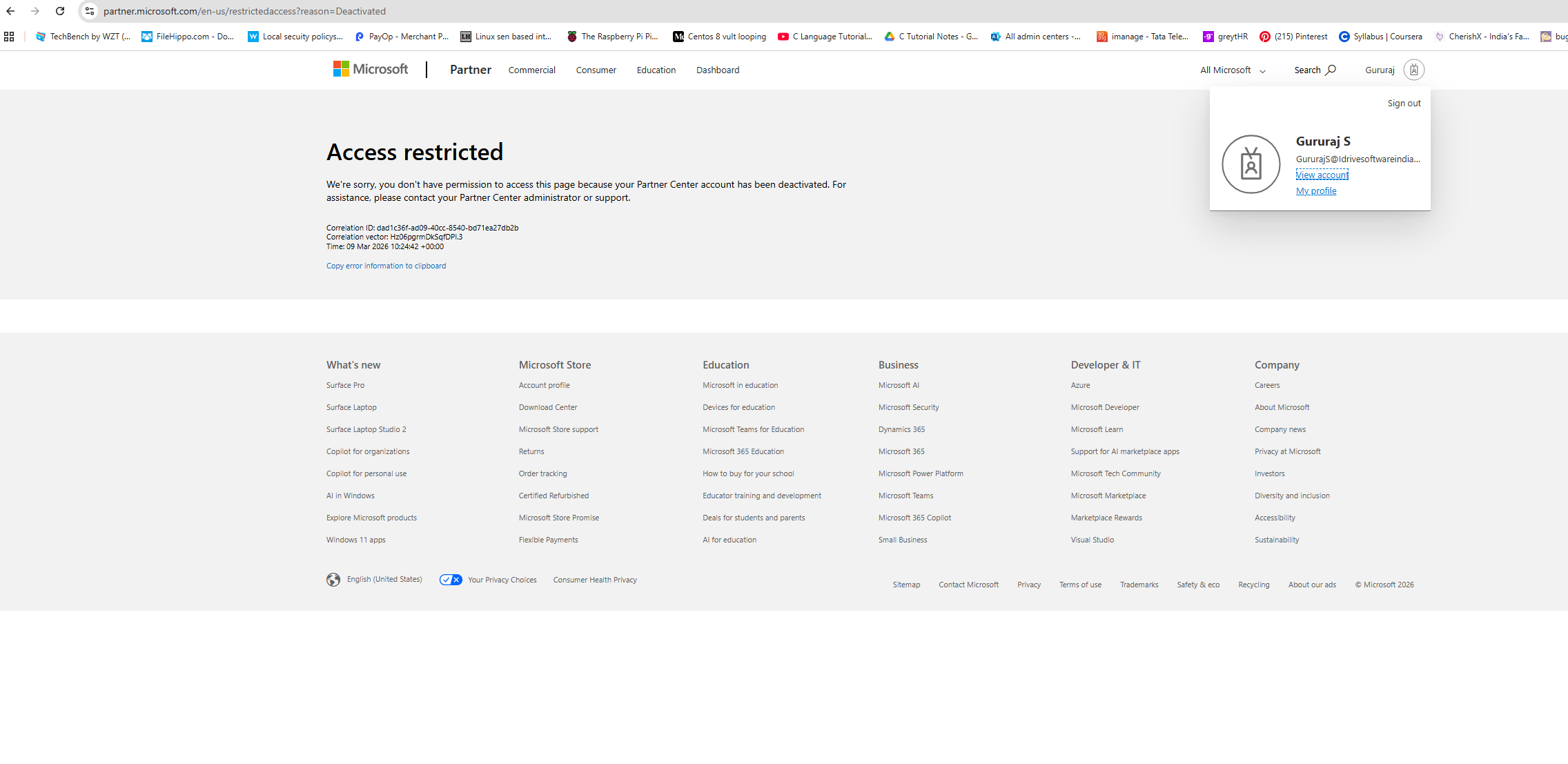Open the Linux sen based bookmark
This screenshot has height=764, width=1568.
pyautogui.click(x=507, y=37)
